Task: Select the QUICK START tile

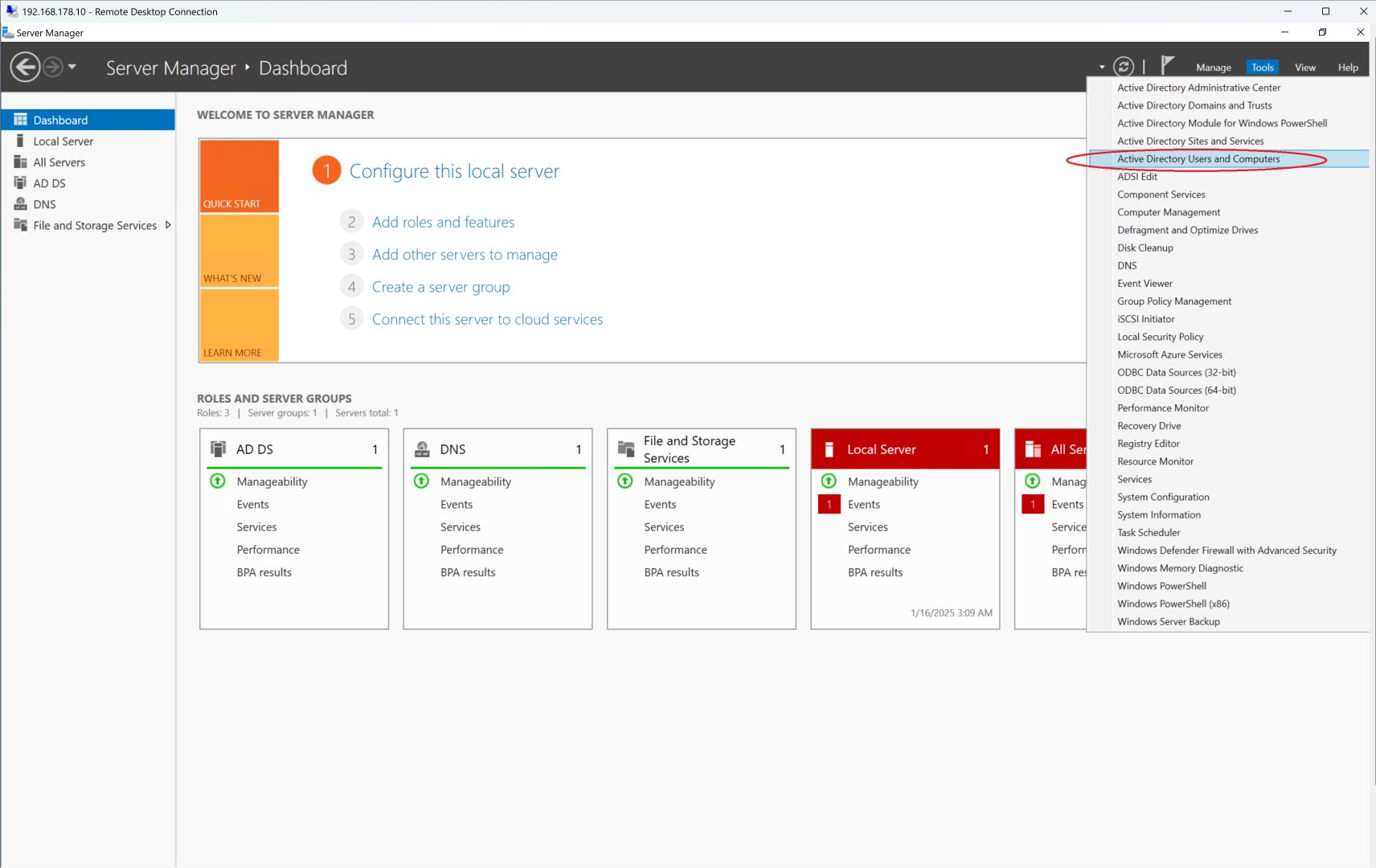Action: tap(239, 176)
